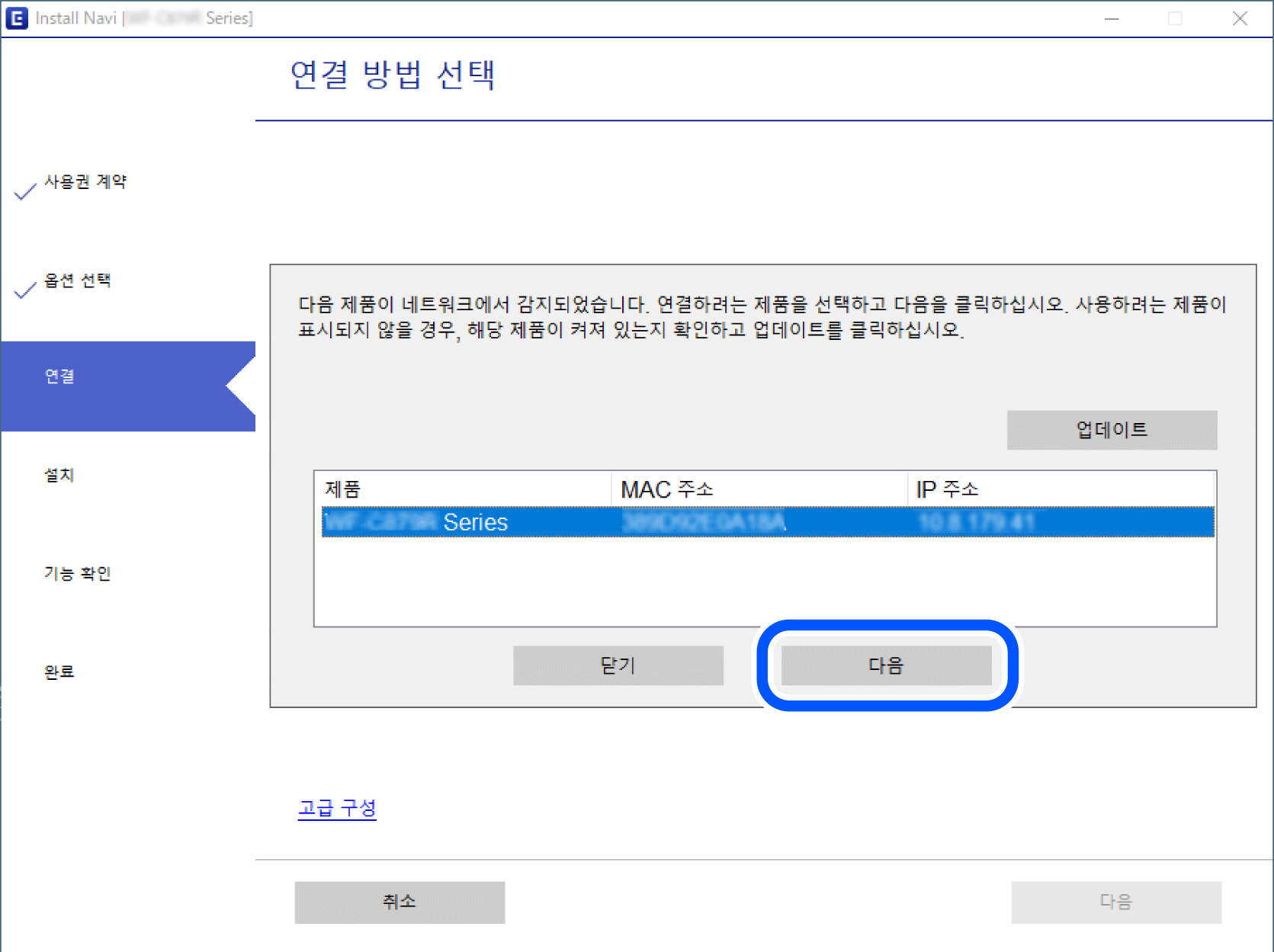The width and height of the screenshot is (1274, 952).
Task: Click the highlighted 다음 button in dialog
Action: (886, 665)
